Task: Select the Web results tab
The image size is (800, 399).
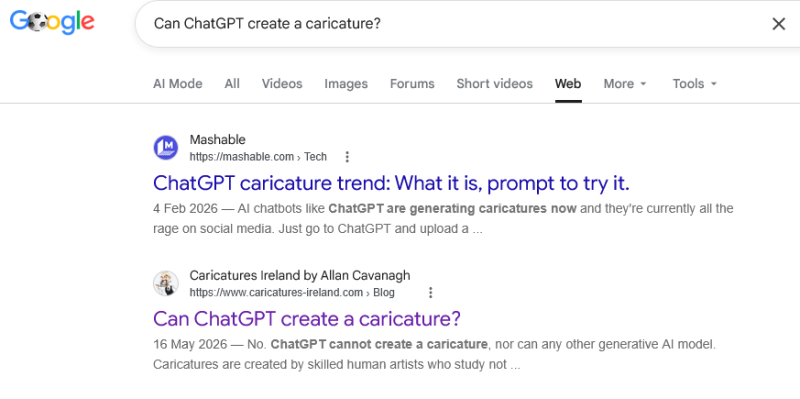Action: (568, 84)
